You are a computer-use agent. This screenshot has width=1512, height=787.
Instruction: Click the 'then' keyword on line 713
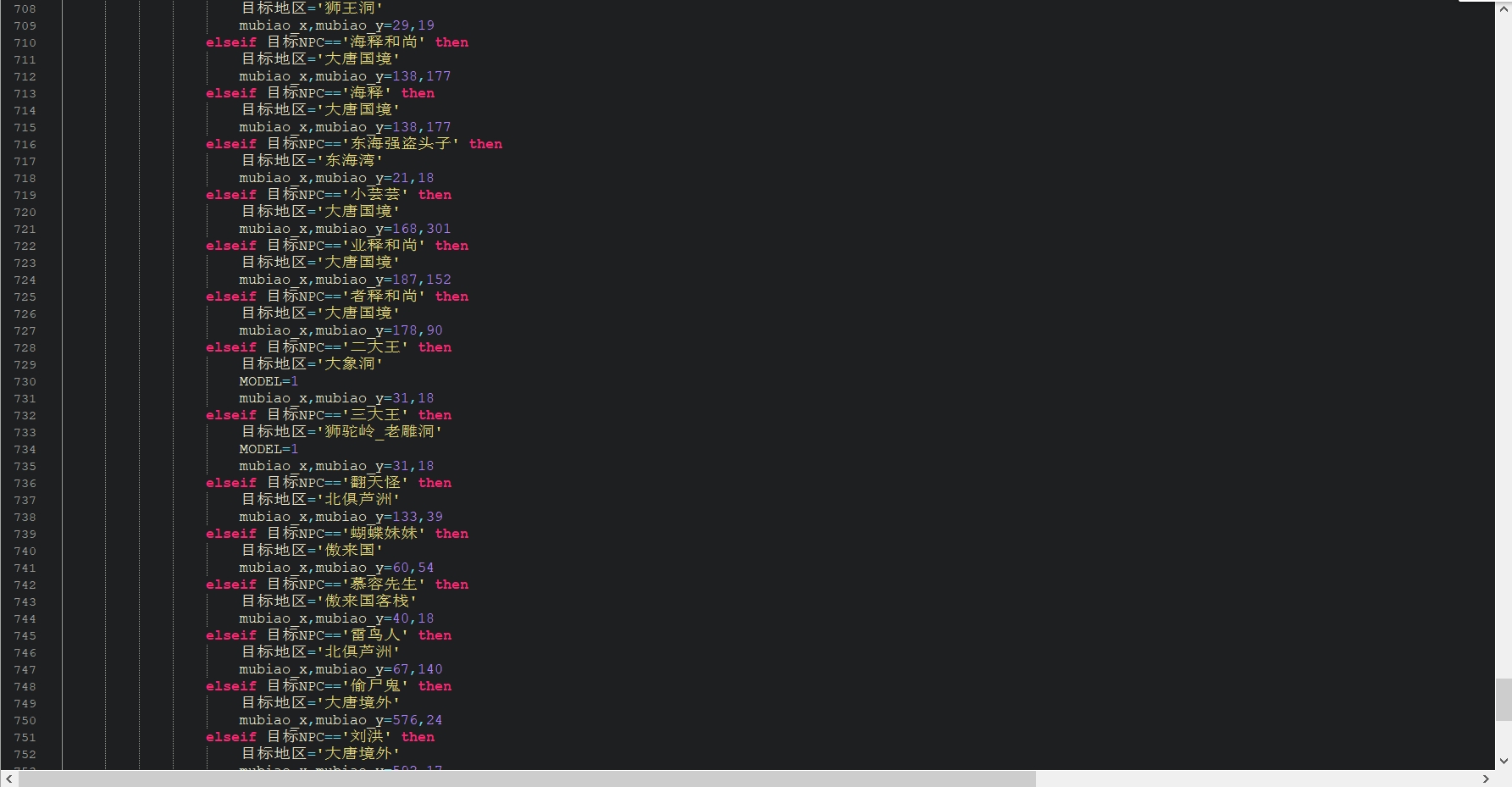click(x=418, y=93)
